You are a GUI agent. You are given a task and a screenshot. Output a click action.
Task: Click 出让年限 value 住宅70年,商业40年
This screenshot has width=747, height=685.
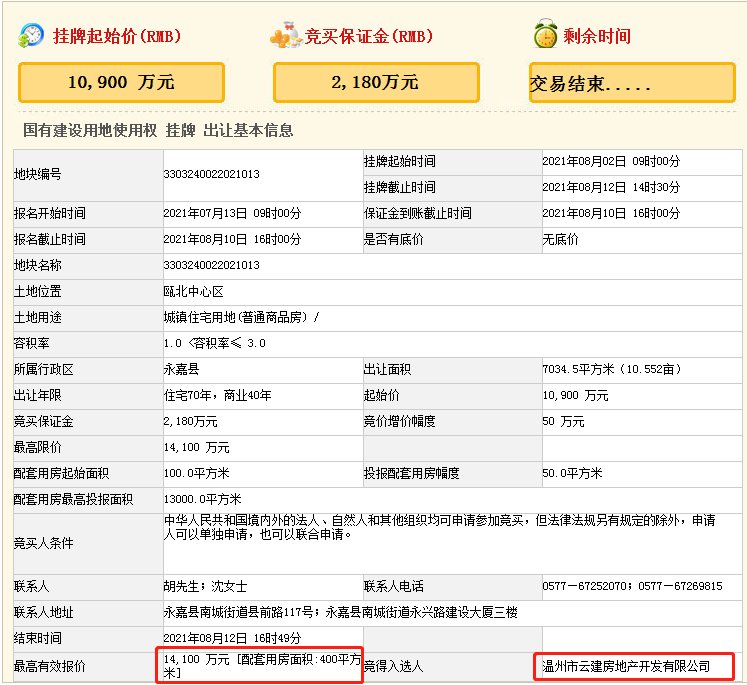pyautogui.click(x=218, y=395)
